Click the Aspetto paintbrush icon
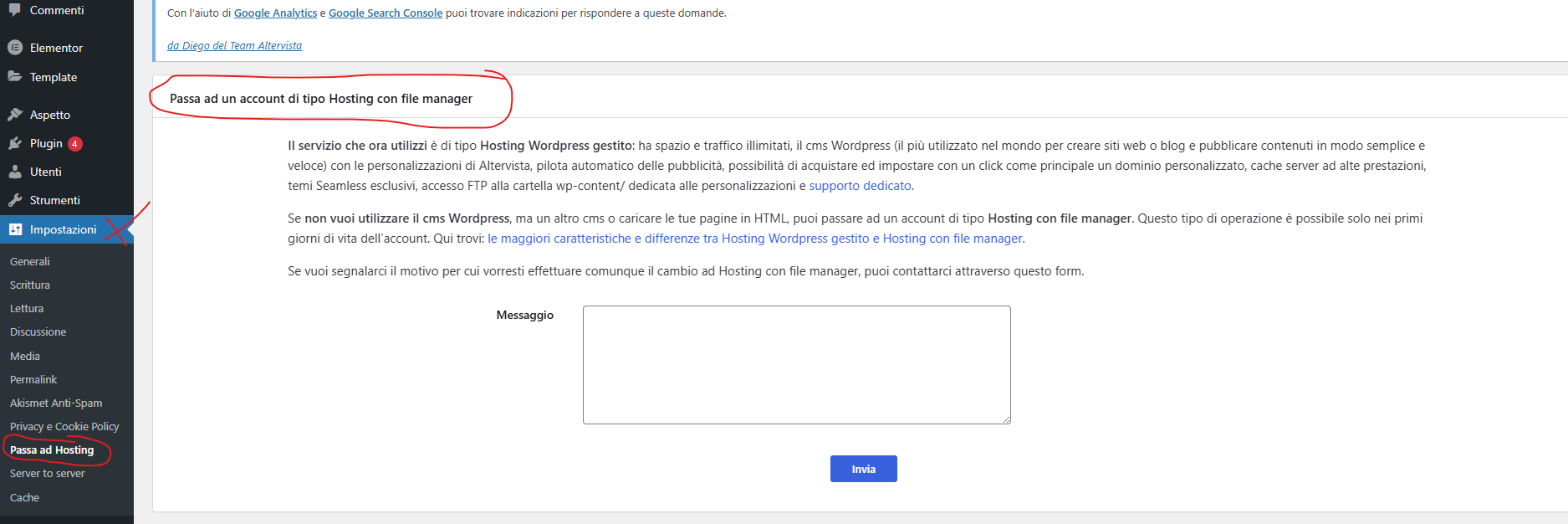 (15, 115)
